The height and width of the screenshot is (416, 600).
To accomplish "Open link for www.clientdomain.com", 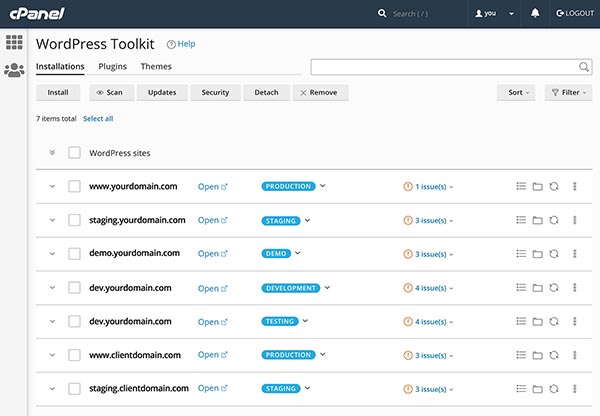I will [212, 355].
